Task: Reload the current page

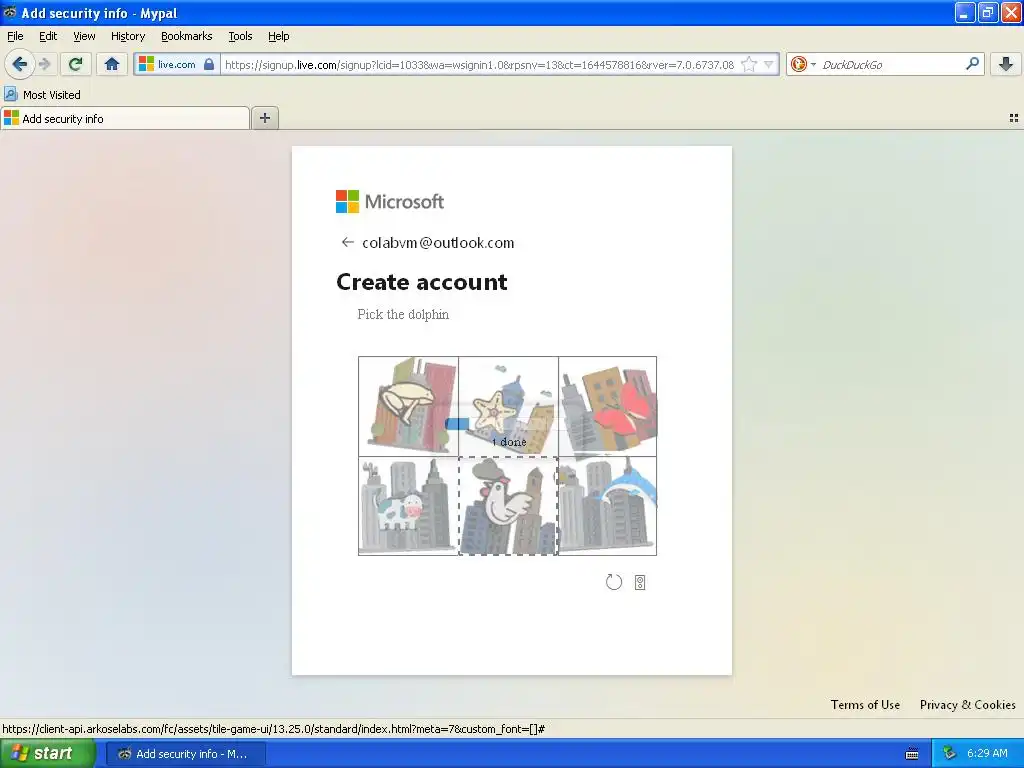Action: (x=76, y=64)
